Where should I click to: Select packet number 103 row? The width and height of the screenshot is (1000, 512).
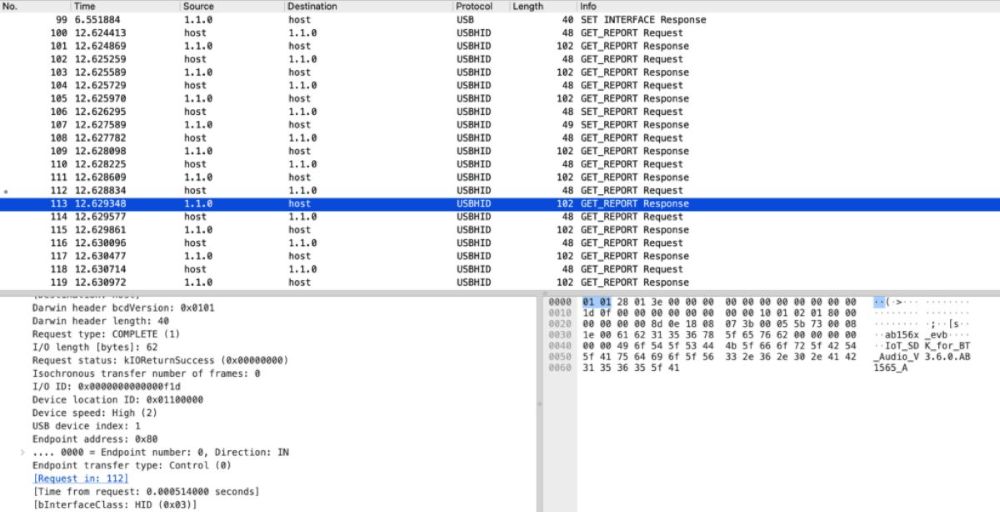tap(500, 73)
